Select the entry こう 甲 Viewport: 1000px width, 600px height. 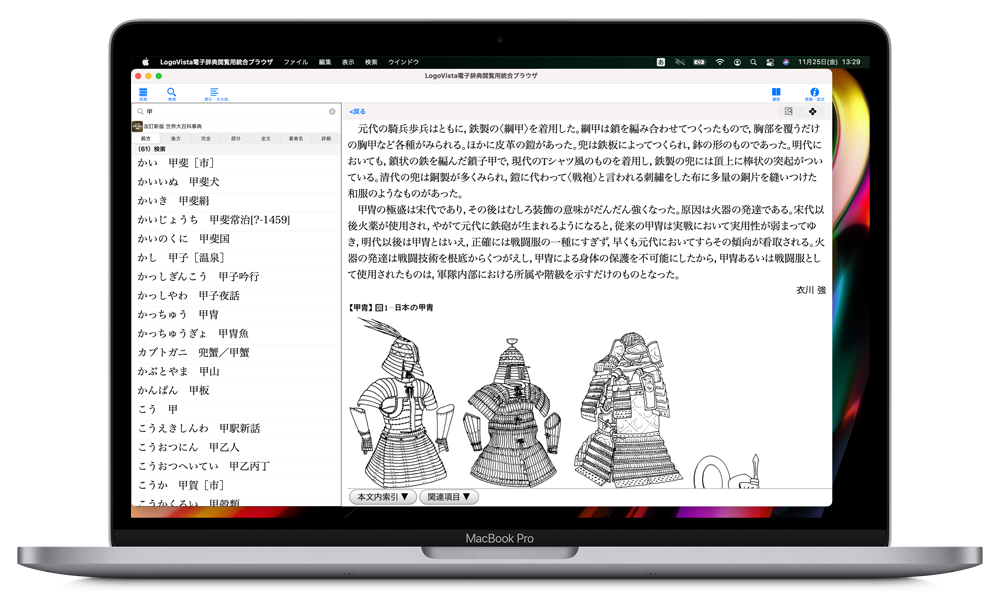coord(236,409)
